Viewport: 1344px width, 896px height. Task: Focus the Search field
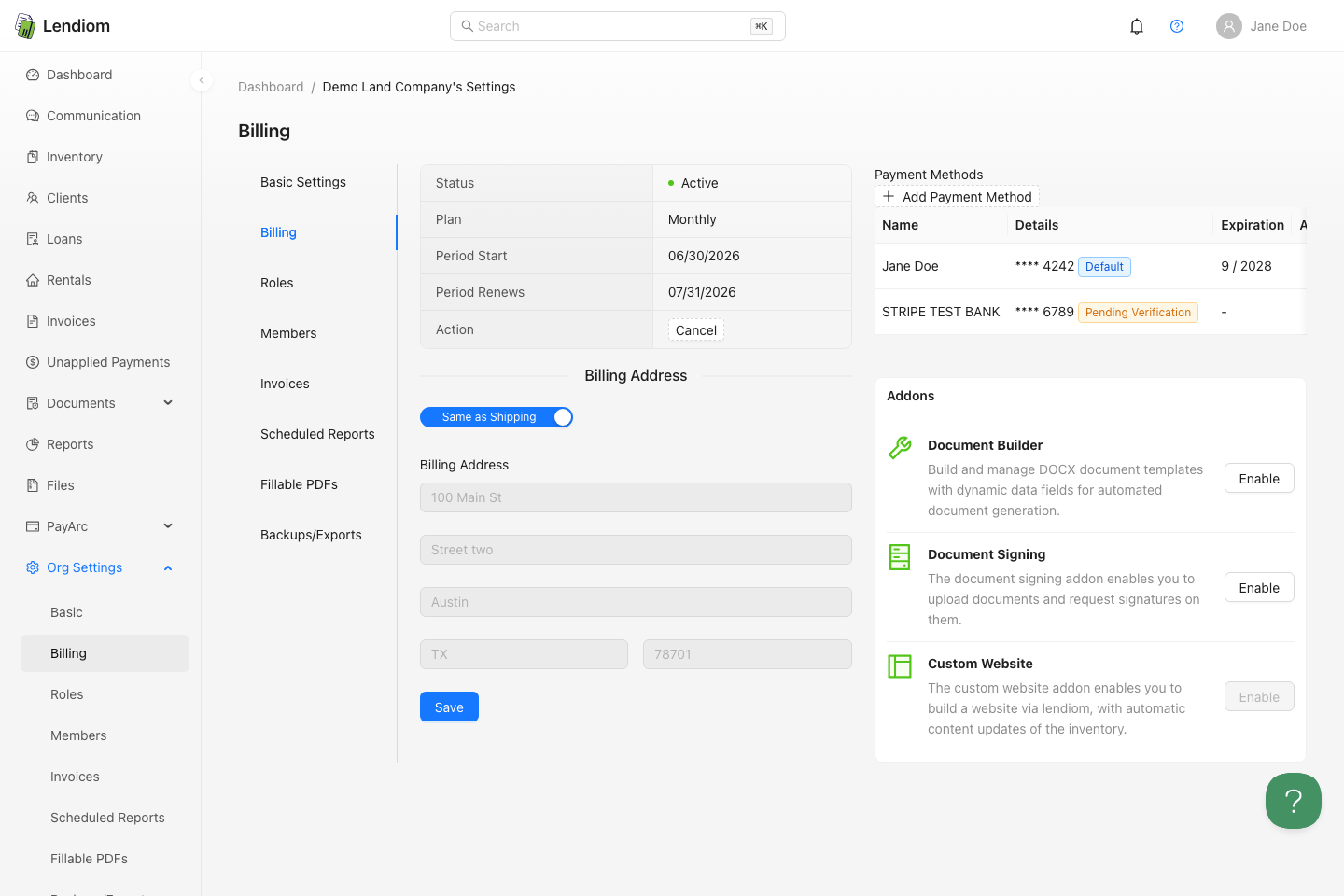coord(618,26)
